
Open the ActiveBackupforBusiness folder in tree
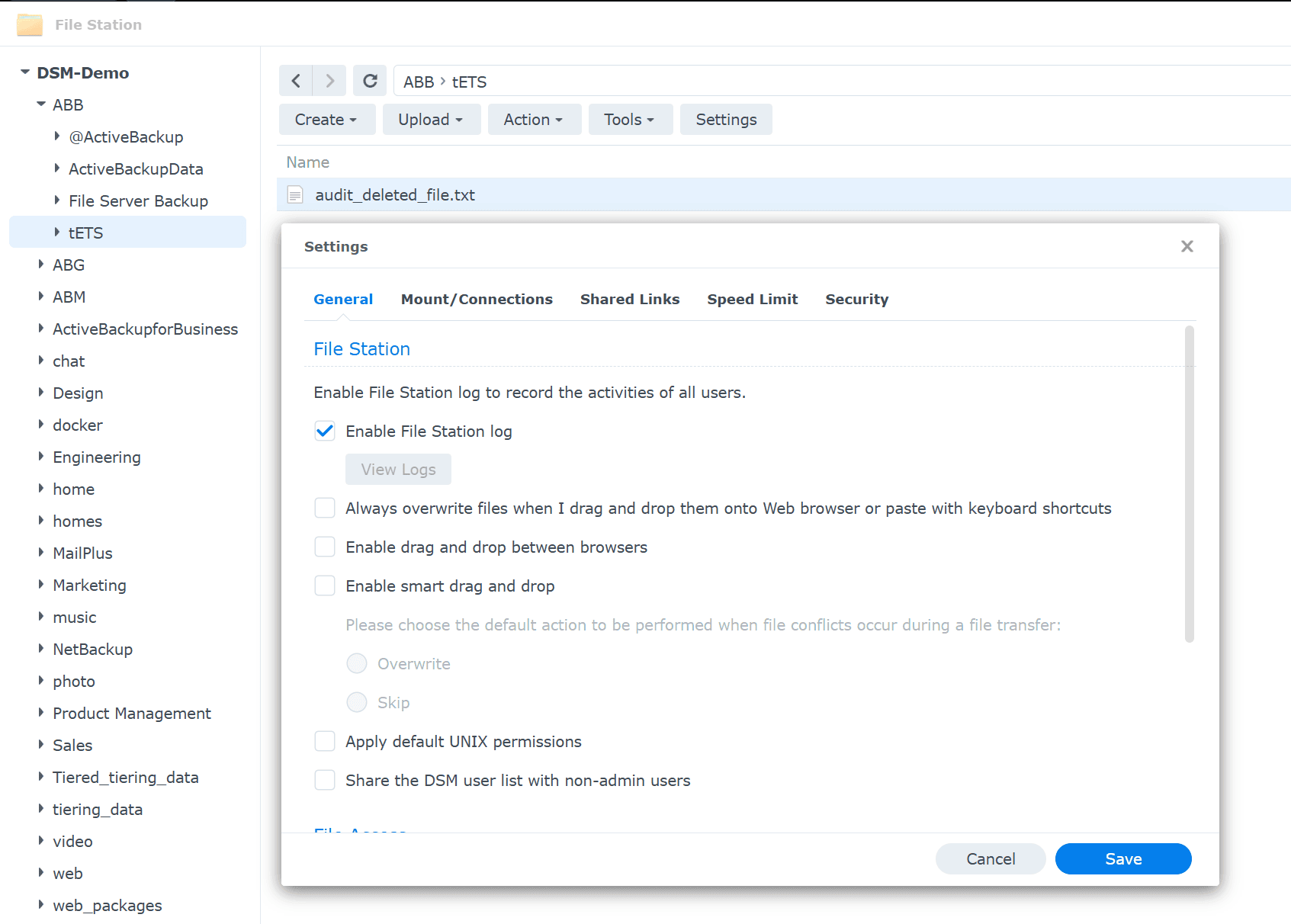point(145,329)
